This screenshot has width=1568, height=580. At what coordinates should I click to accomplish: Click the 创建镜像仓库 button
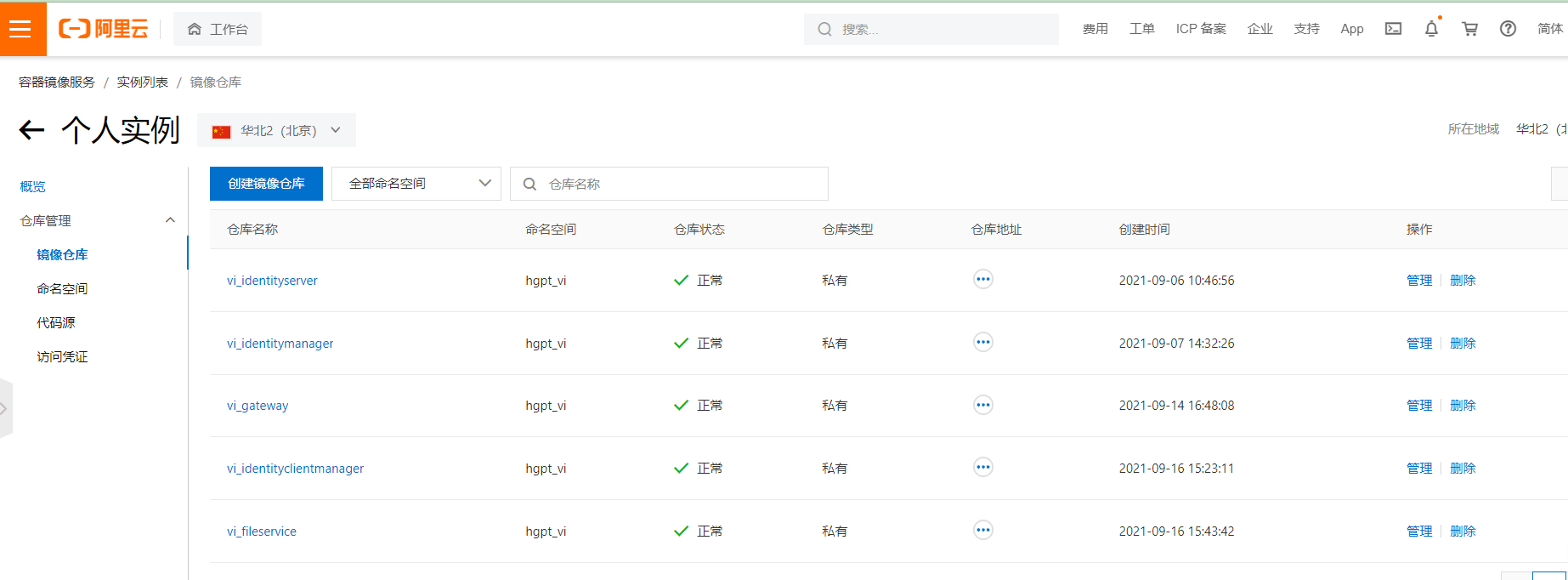(266, 184)
